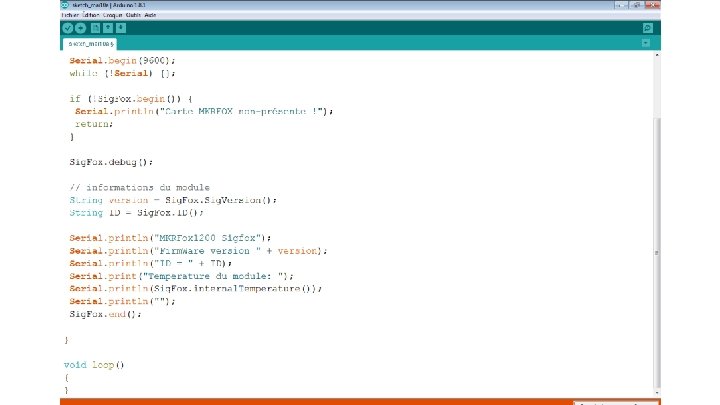Viewport: 720px width, 405px height.
Task: Click the 'MKRFox1200 Sigfox' println line
Action: 170,238
